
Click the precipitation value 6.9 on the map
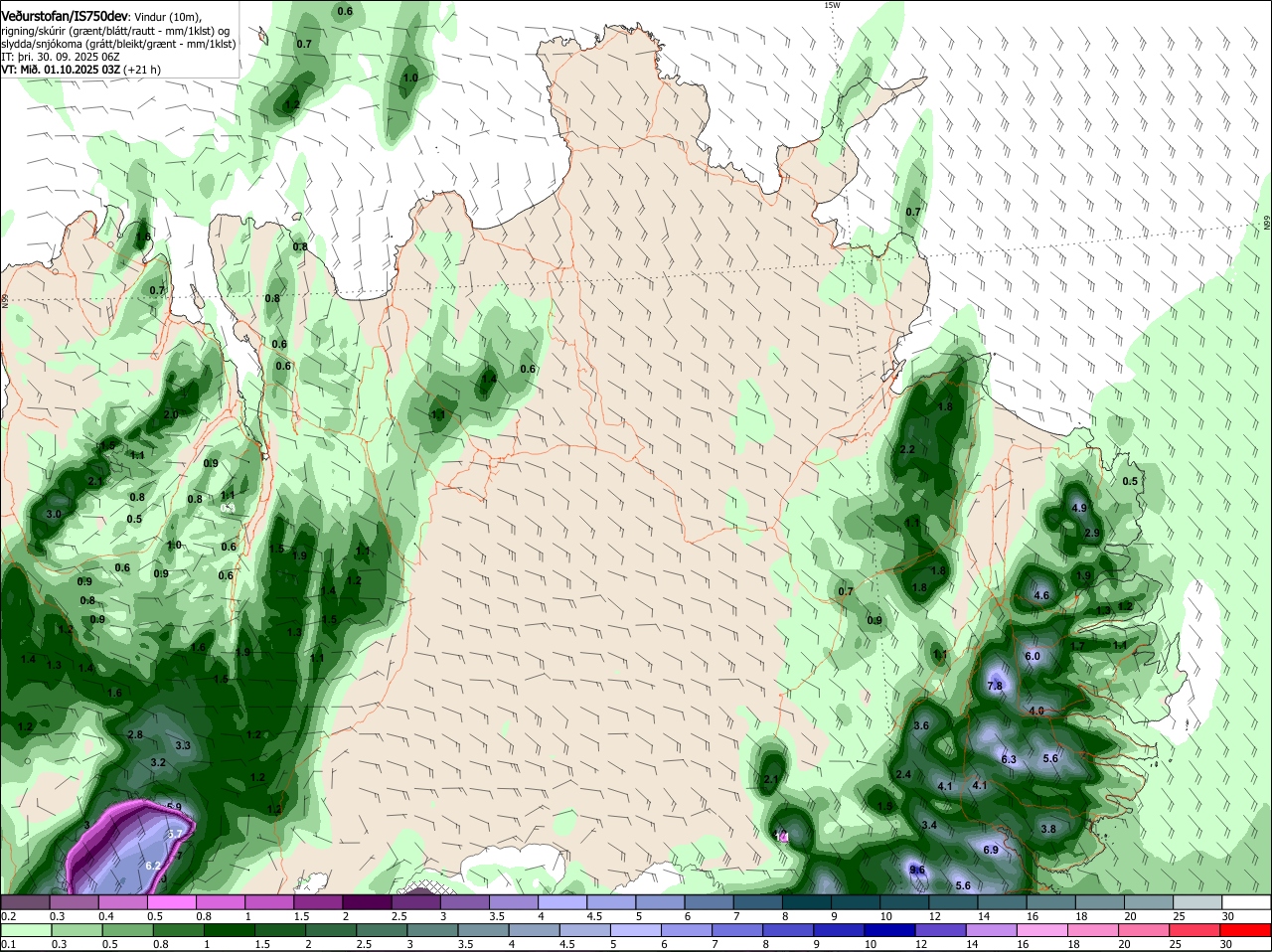click(x=991, y=851)
